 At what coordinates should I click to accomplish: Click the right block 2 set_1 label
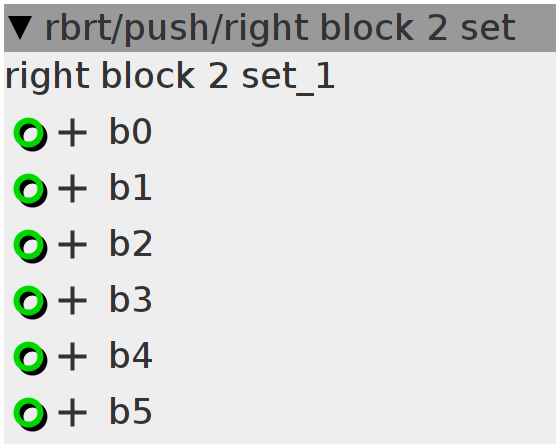[170, 77]
